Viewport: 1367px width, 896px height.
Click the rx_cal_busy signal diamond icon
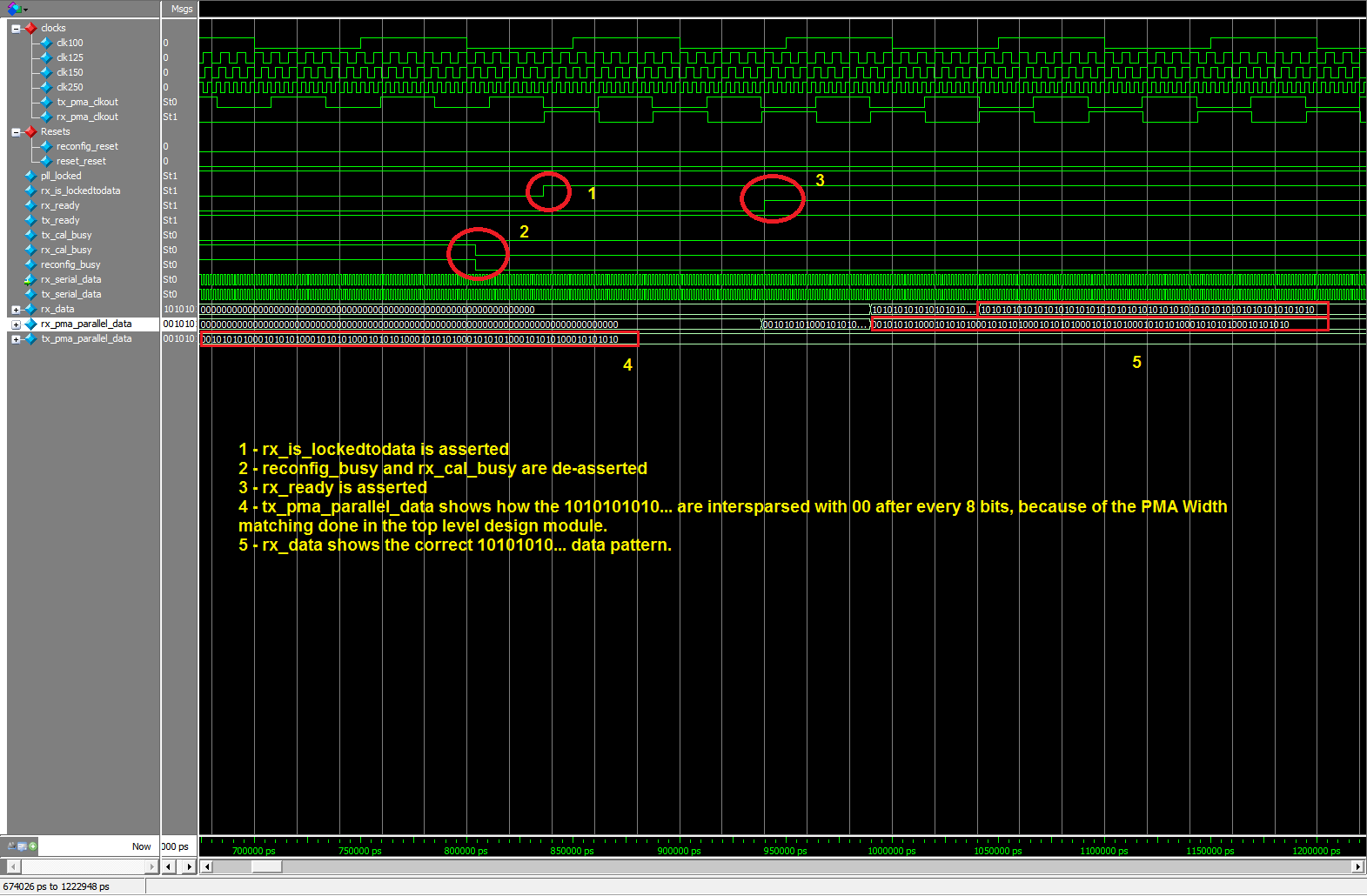(31, 250)
